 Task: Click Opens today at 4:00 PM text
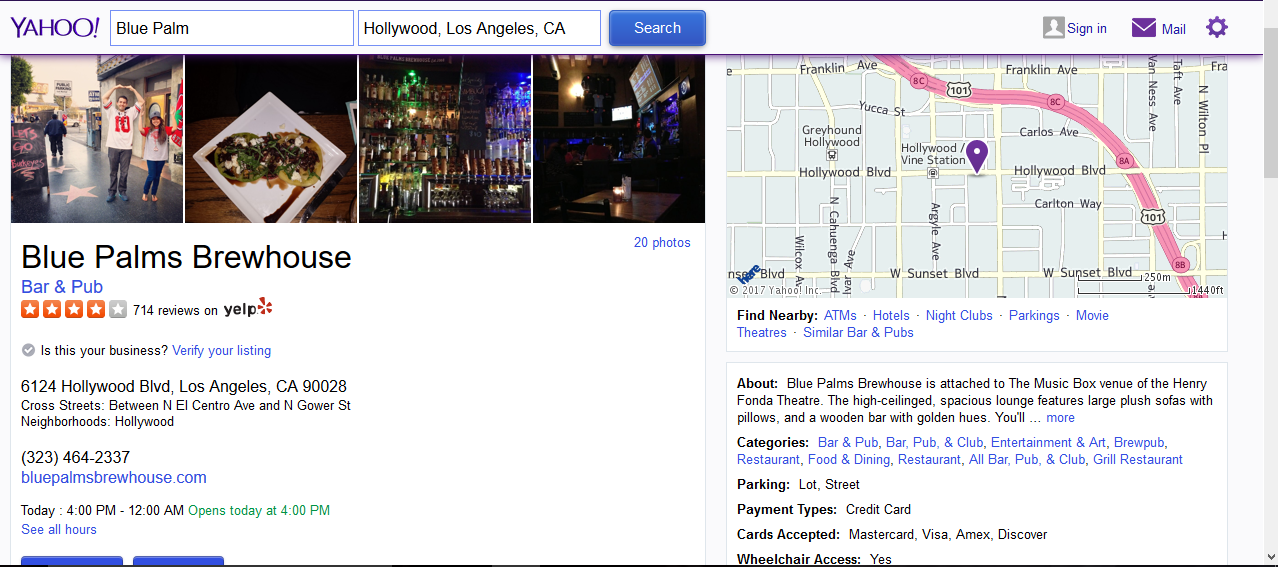coord(259,511)
